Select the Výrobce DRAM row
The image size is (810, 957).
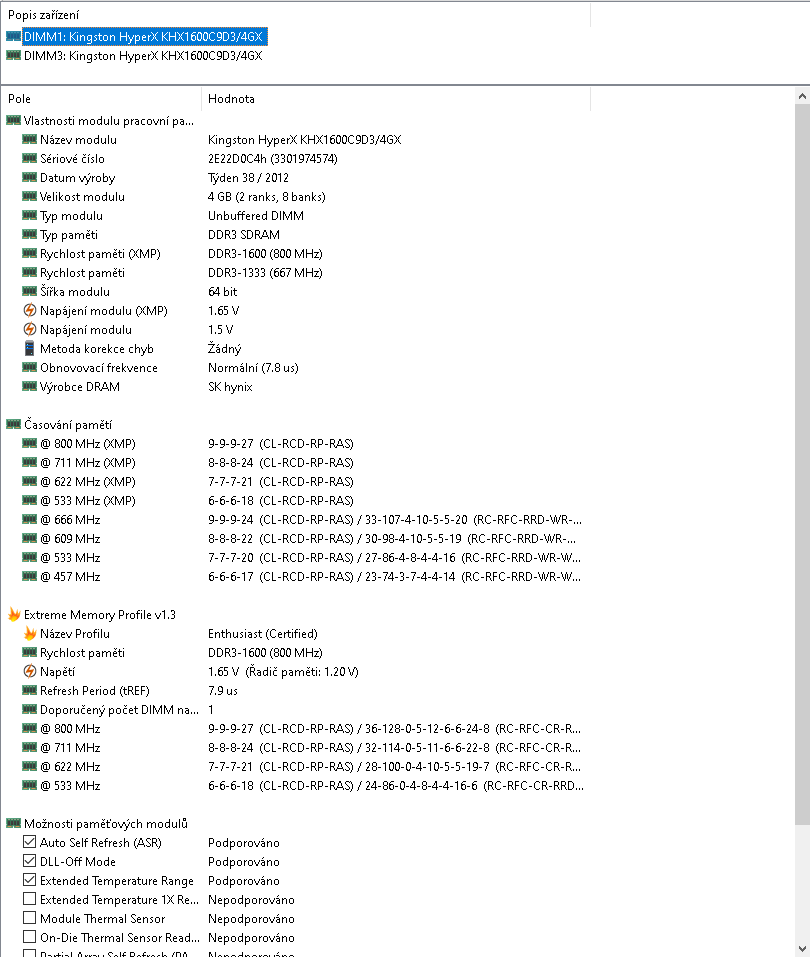point(98,387)
